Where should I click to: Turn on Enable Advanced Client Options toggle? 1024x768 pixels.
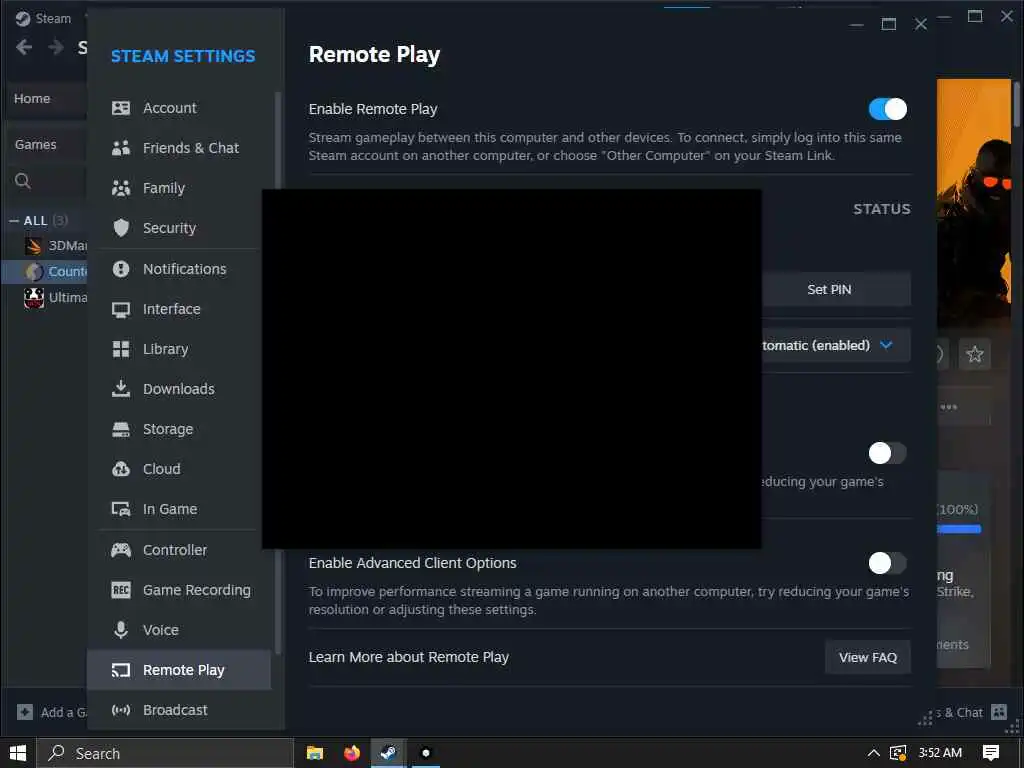[x=888, y=563]
